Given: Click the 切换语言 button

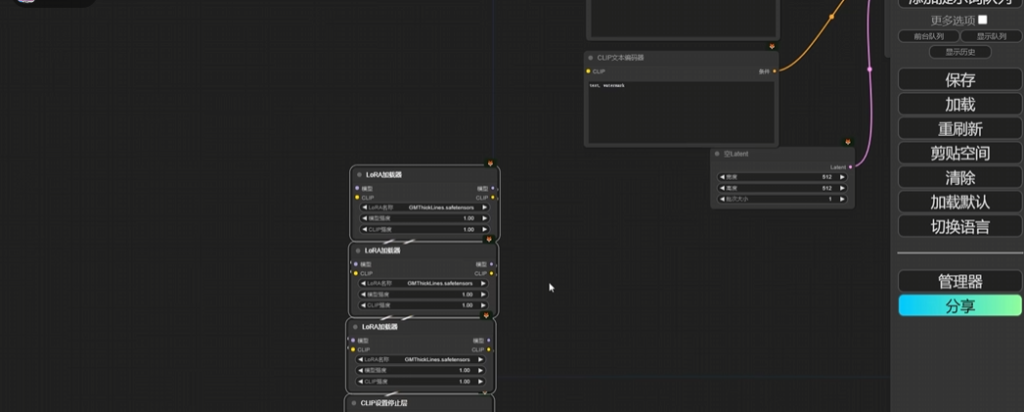Looking at the screenshot, I should pos(959,226).
